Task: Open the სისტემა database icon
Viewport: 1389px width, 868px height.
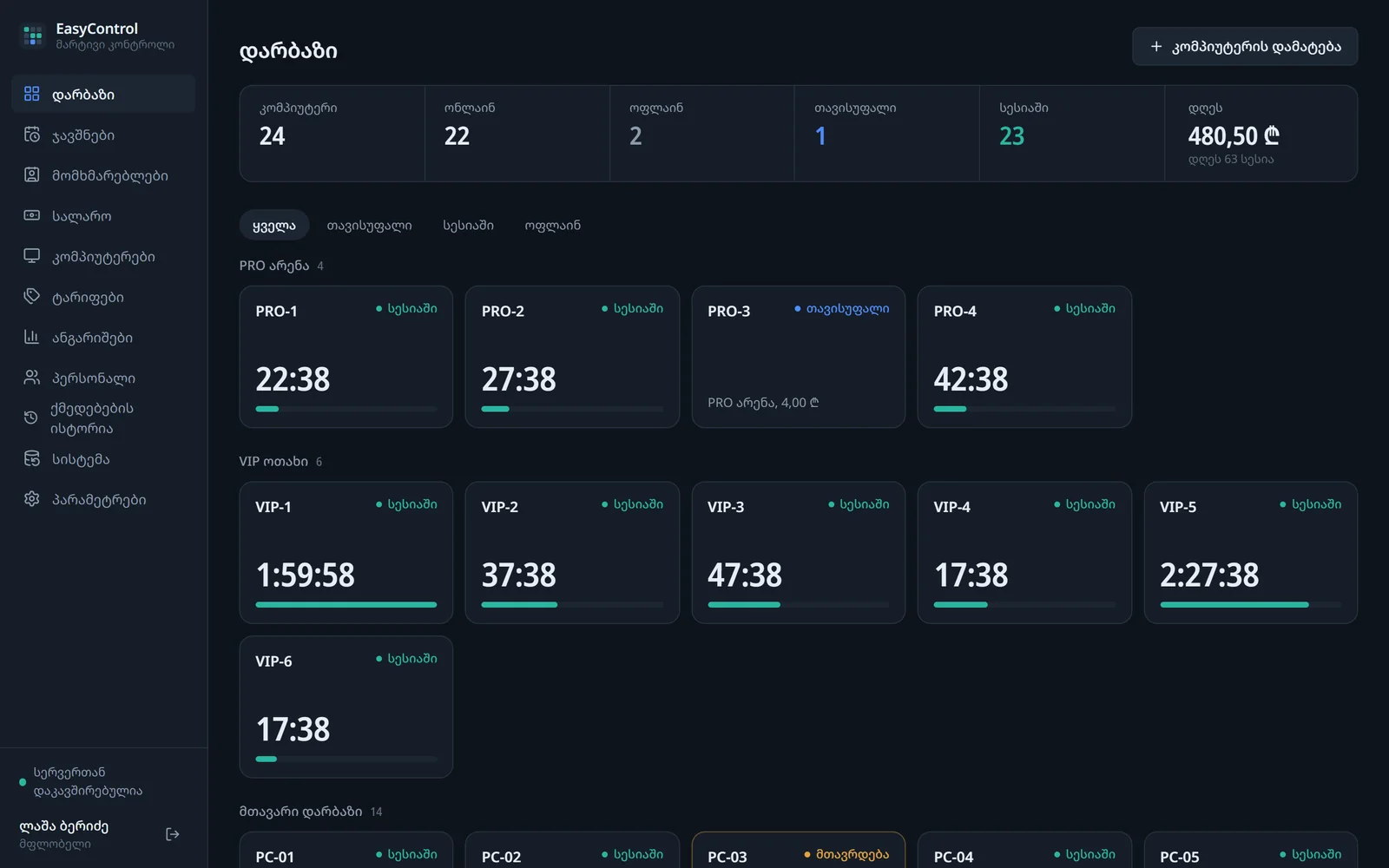Action: (x=31, y=458)
